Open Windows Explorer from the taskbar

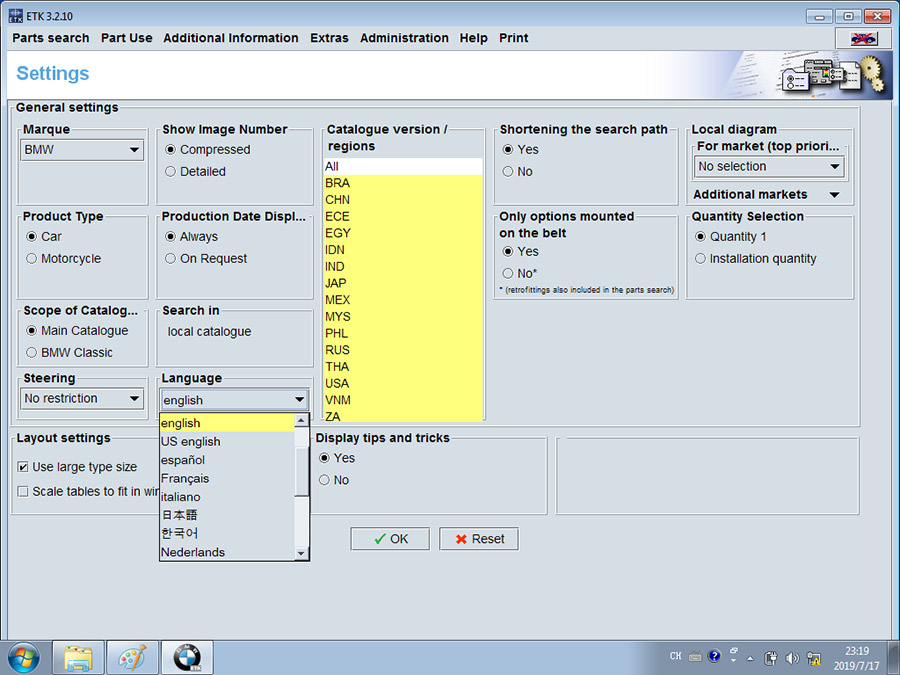tap(78, 658)
